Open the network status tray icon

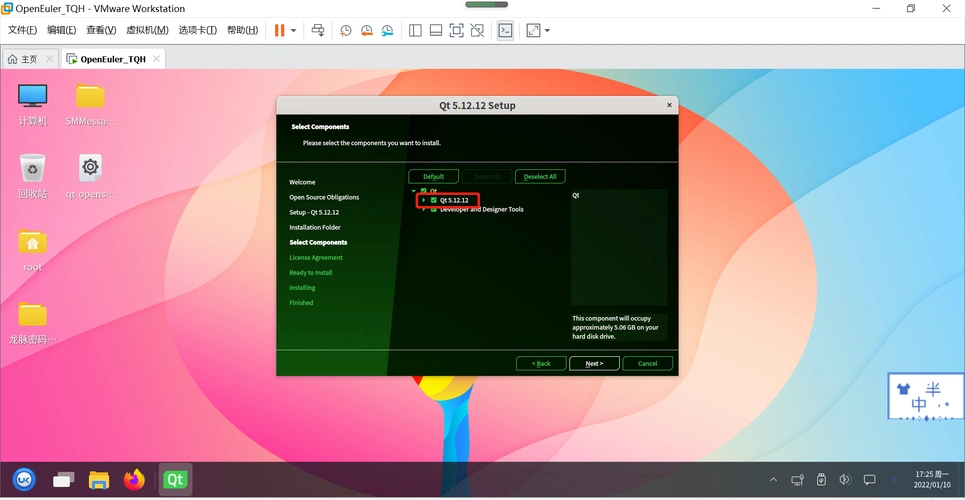tap(798, 480)
